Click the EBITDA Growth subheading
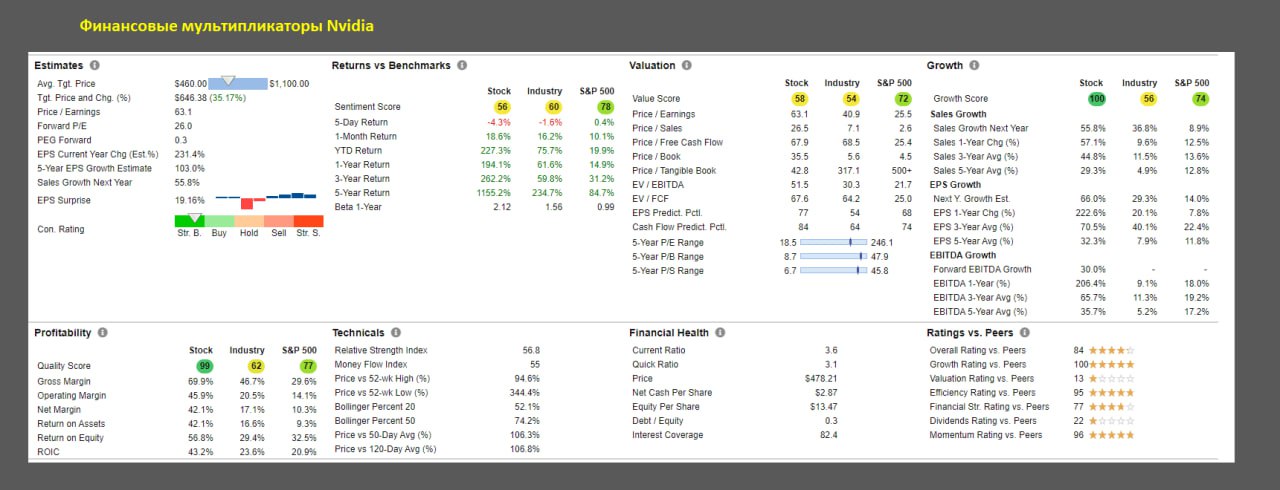 964,255
